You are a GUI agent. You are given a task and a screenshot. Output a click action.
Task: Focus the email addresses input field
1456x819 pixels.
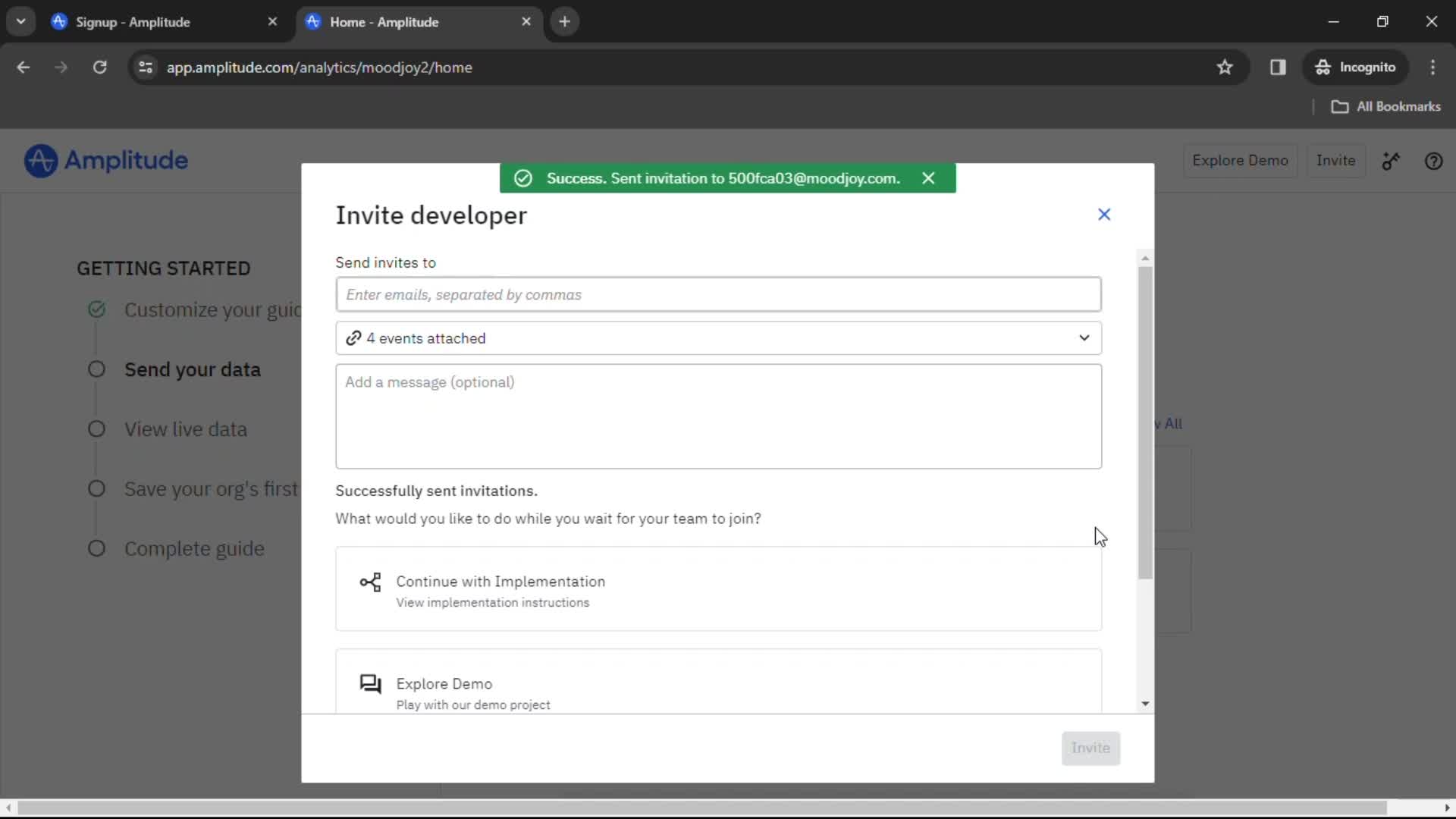718,294
